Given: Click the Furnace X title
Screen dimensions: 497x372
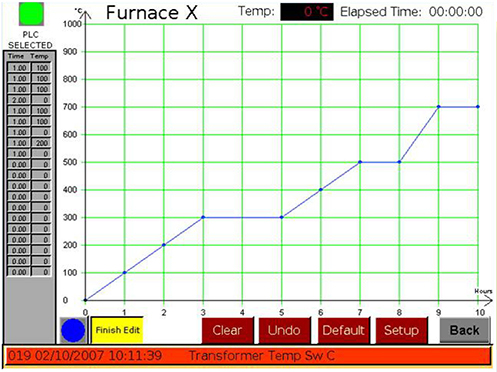Looking at the screenshot, I should point(152,13).
